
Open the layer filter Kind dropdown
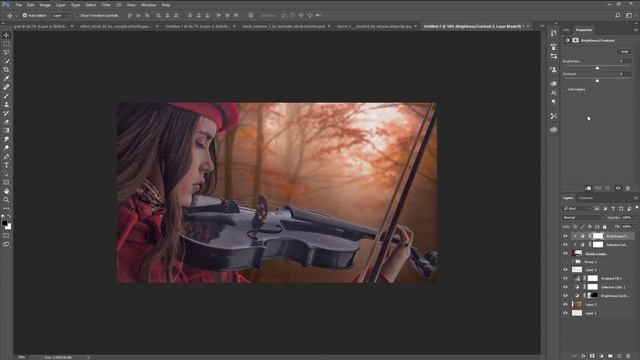[x=577, y=209]
